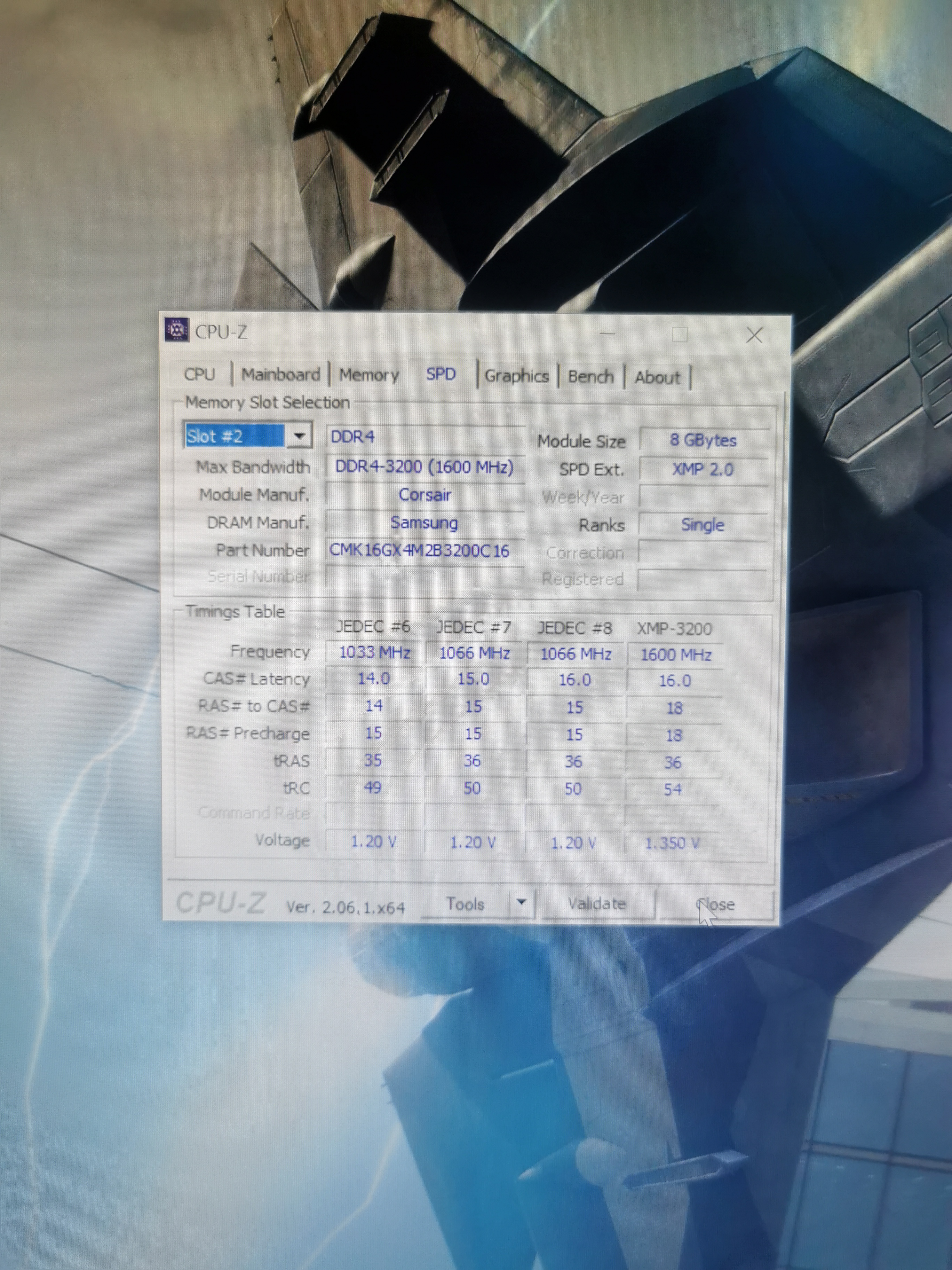Open the Mainboard tab
Viewport: 952px width, 1270px height.
[280, 374]
